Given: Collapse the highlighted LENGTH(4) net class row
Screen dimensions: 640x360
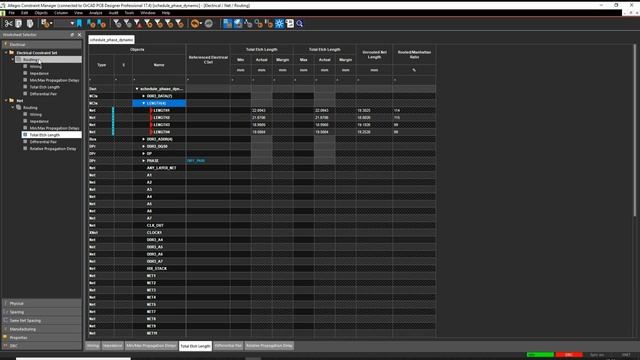Looking at the screenshot, I should point(143,103).
